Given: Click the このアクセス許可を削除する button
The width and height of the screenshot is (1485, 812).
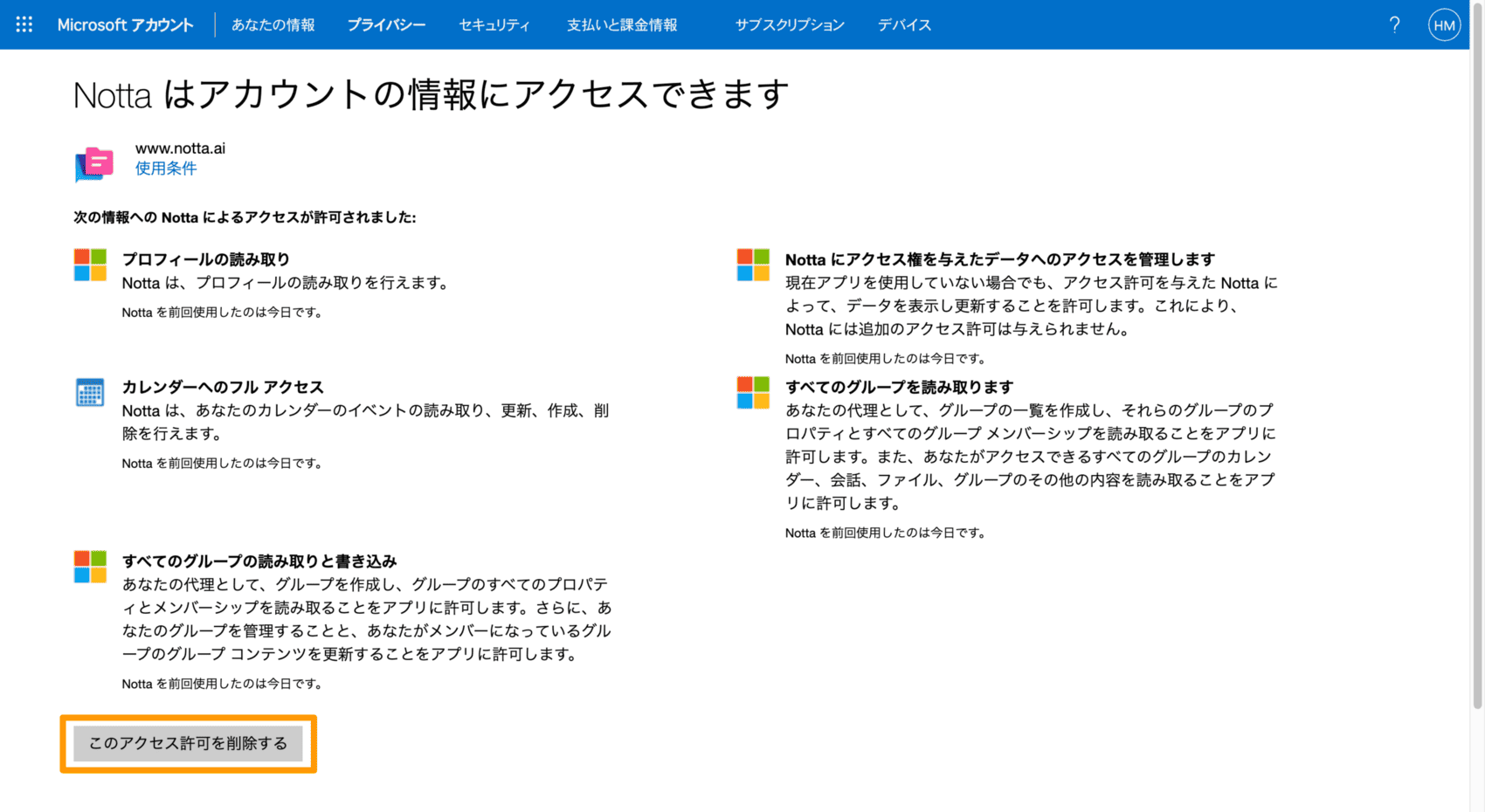Looking at the screenshot, I should [188, 743].
